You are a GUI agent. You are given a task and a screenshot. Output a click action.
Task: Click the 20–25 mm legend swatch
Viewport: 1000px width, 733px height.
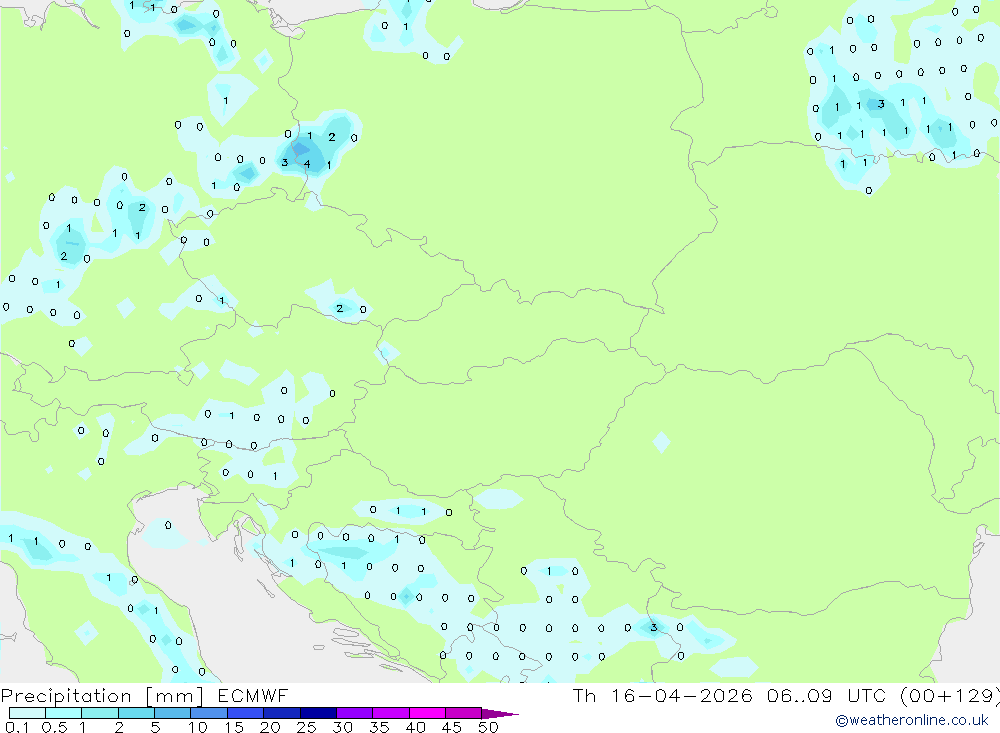point(282,713)
